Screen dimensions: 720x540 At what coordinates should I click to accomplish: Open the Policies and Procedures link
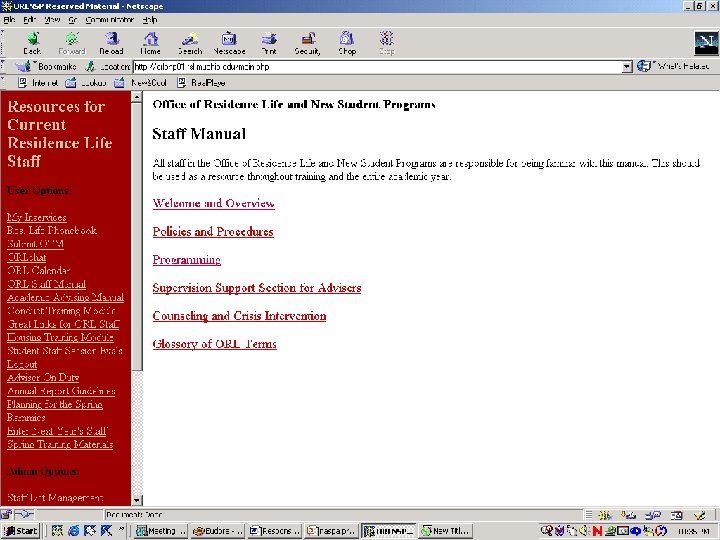click(213, 231)
